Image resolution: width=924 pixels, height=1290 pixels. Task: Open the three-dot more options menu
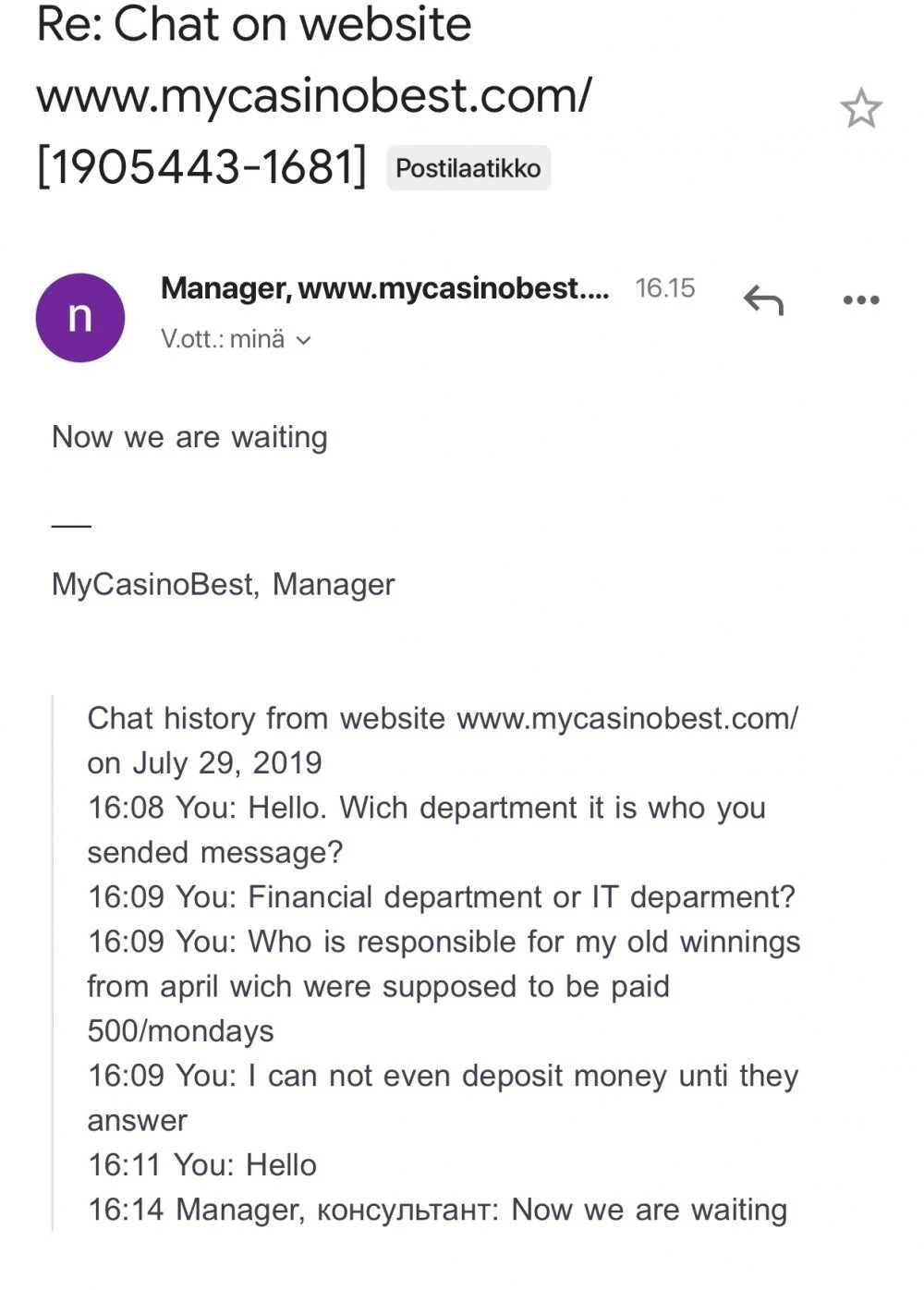click(x=861, y=299)
